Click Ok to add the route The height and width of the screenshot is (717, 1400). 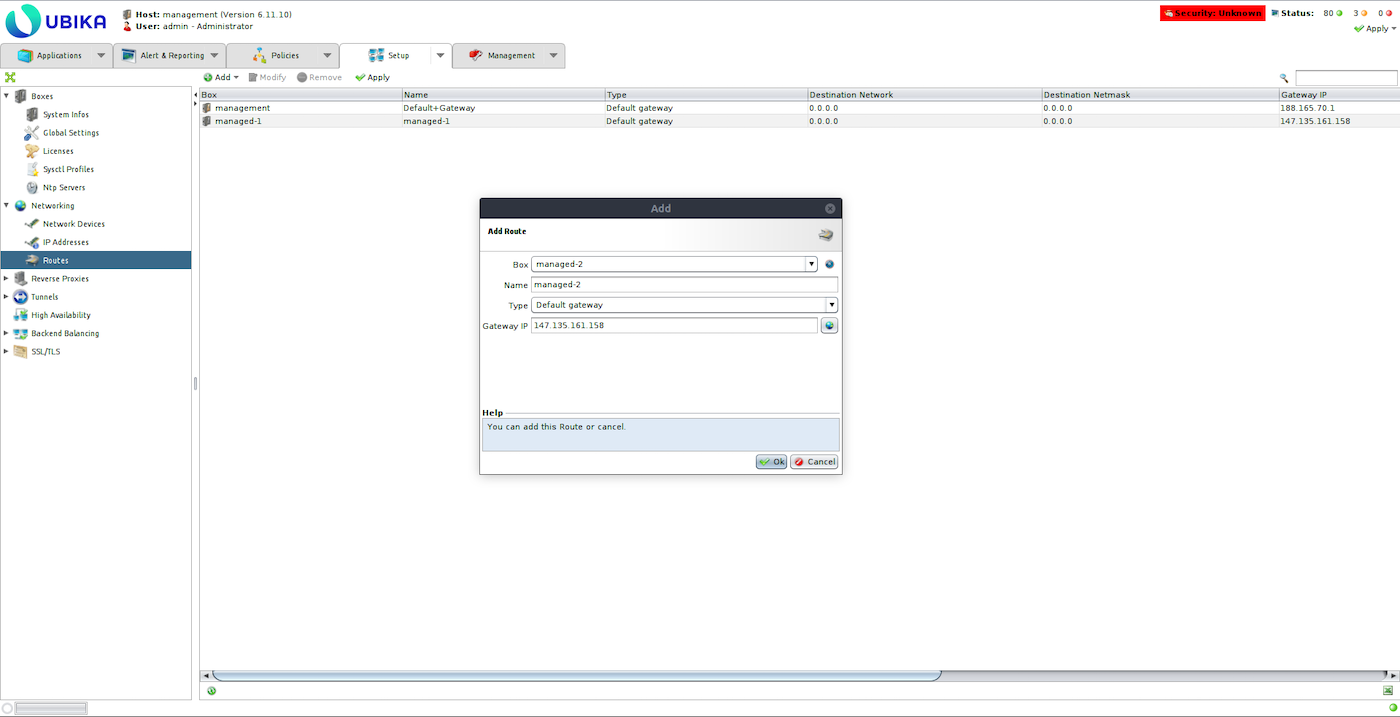pyautogui.click(x=771, y=462)
